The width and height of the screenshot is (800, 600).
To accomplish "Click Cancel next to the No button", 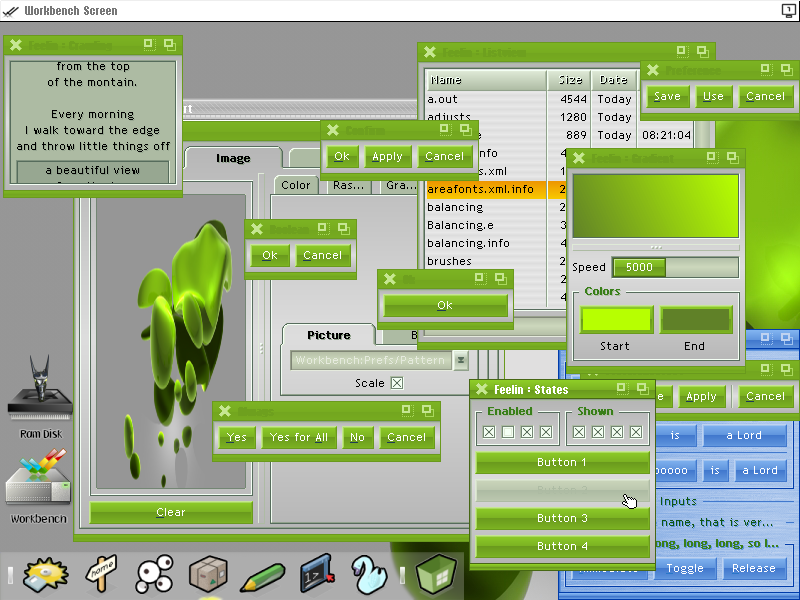I will click(407, 437).
